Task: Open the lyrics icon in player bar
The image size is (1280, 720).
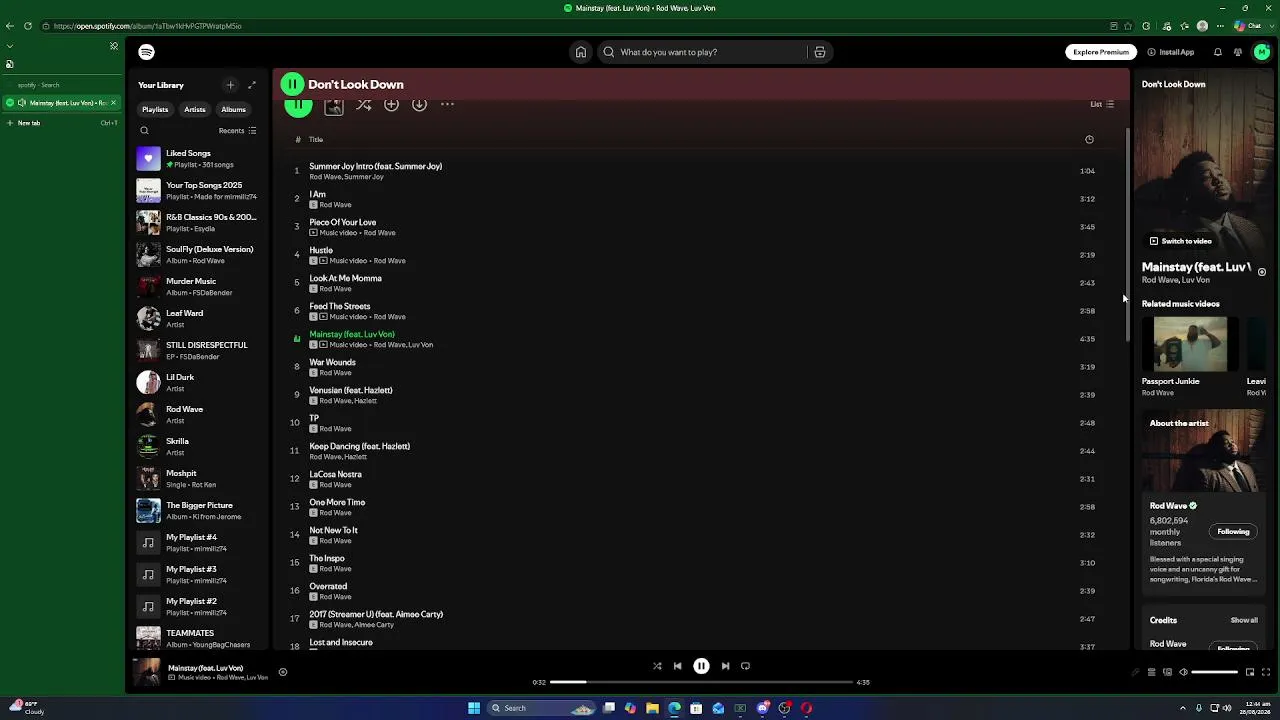Action: click(1135, 672)
